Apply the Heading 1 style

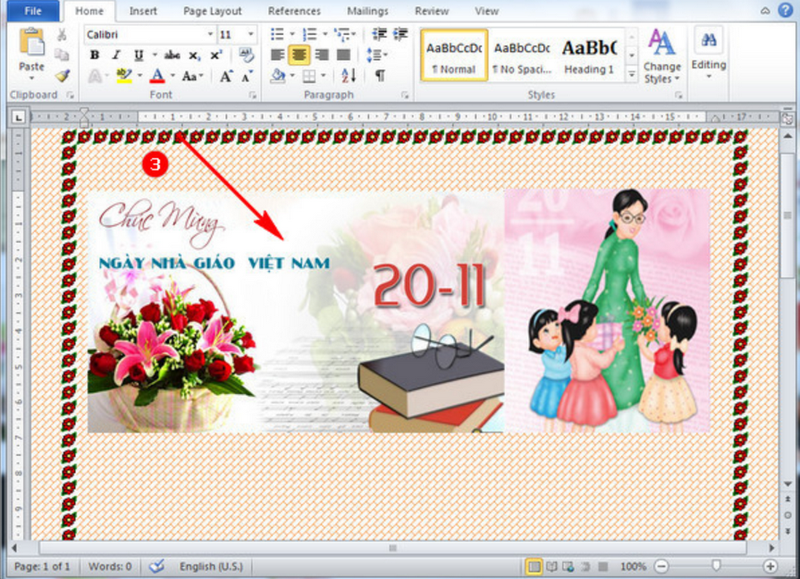pos(587,50)
